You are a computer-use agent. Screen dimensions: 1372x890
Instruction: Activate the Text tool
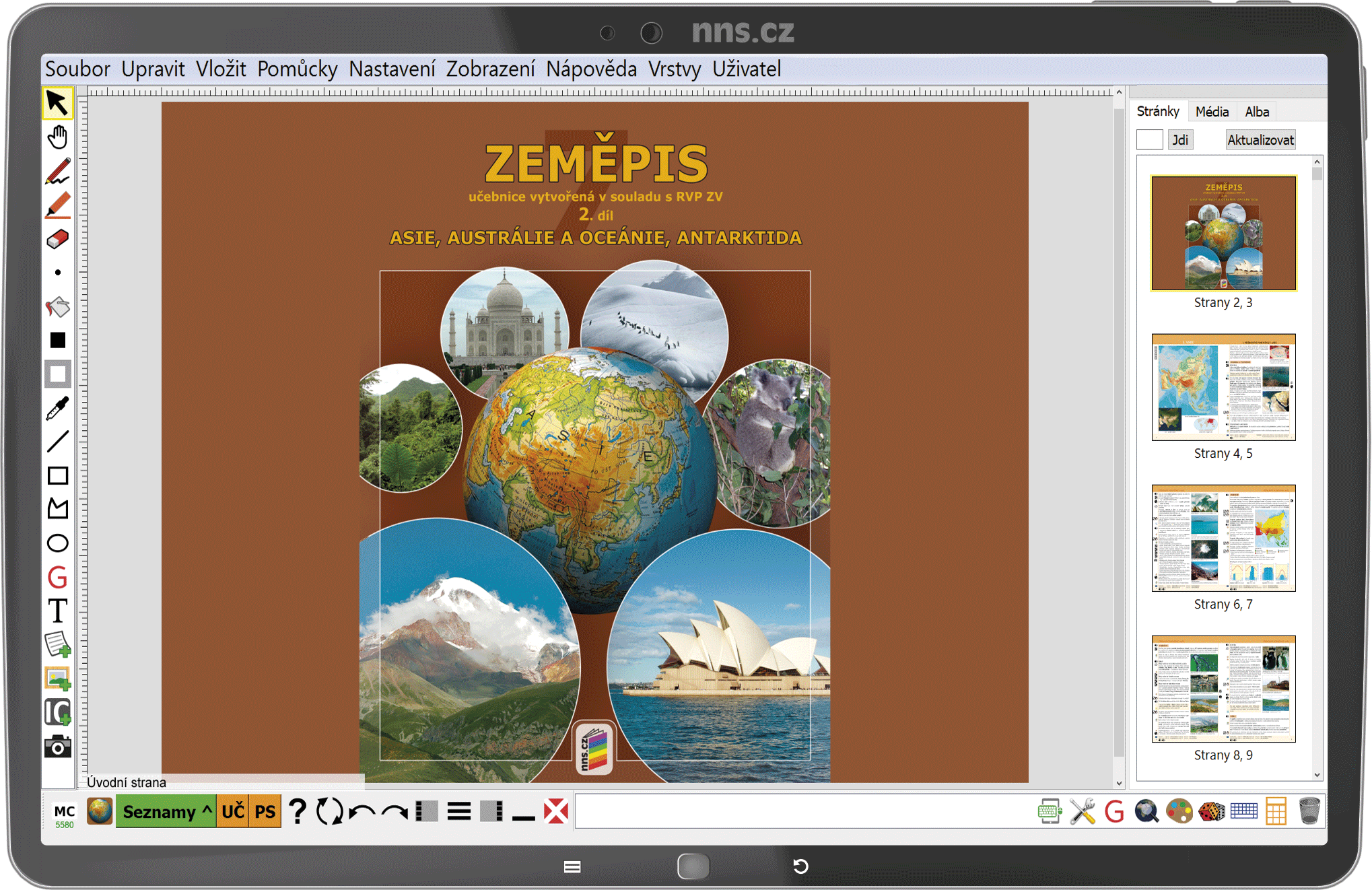(57, 611)
